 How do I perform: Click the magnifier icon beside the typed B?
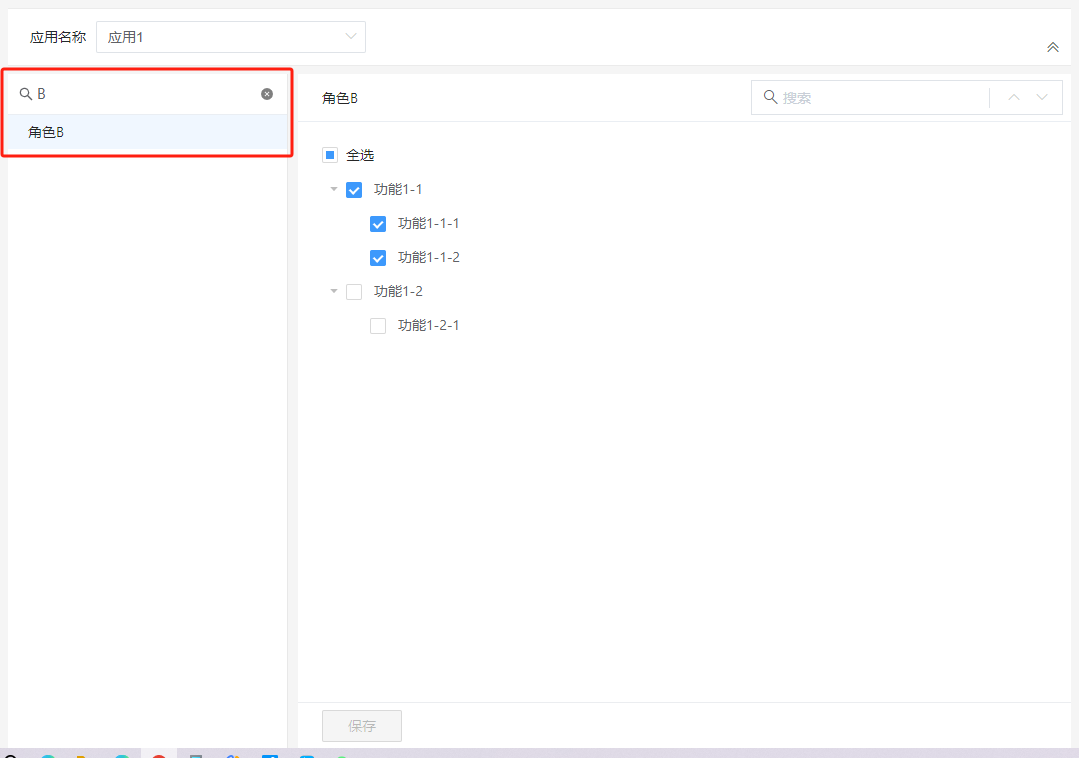(x=26, y=94)
